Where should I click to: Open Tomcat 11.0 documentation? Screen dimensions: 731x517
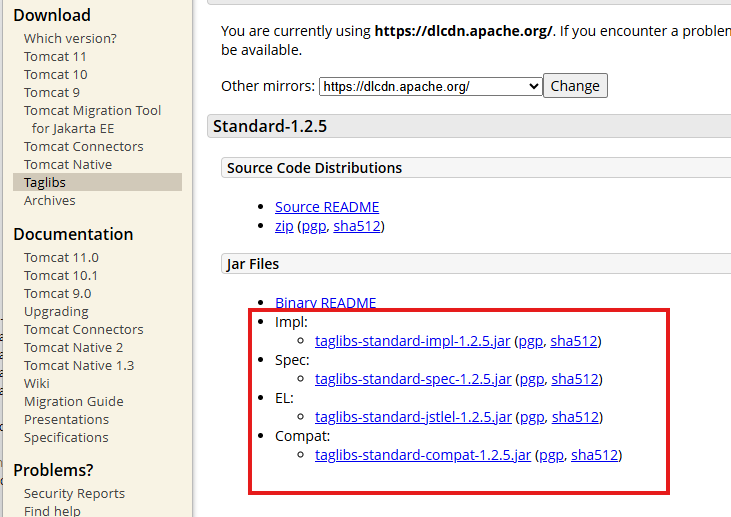pos(61,257)
